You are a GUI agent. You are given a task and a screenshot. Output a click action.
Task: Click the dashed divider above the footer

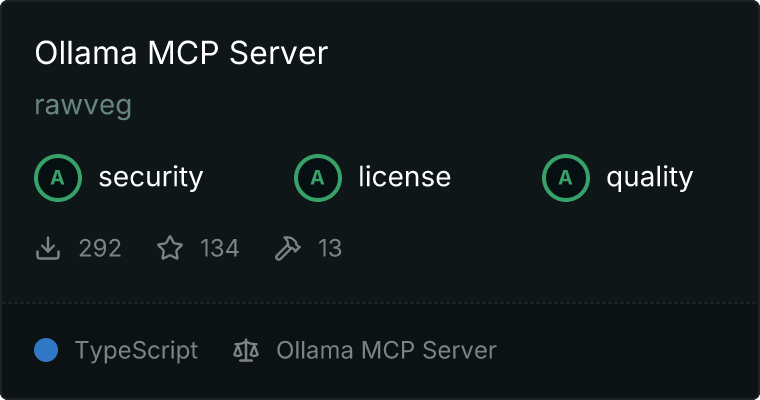380,303
